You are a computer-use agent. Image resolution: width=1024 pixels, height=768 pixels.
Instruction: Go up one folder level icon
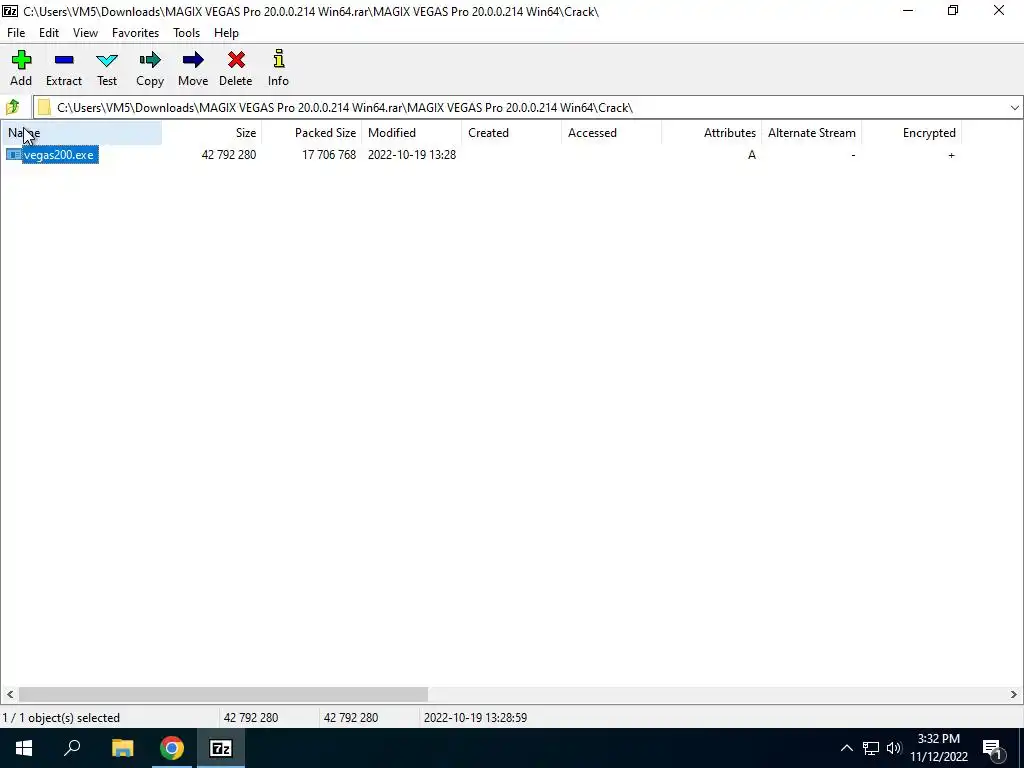point(12,107)
